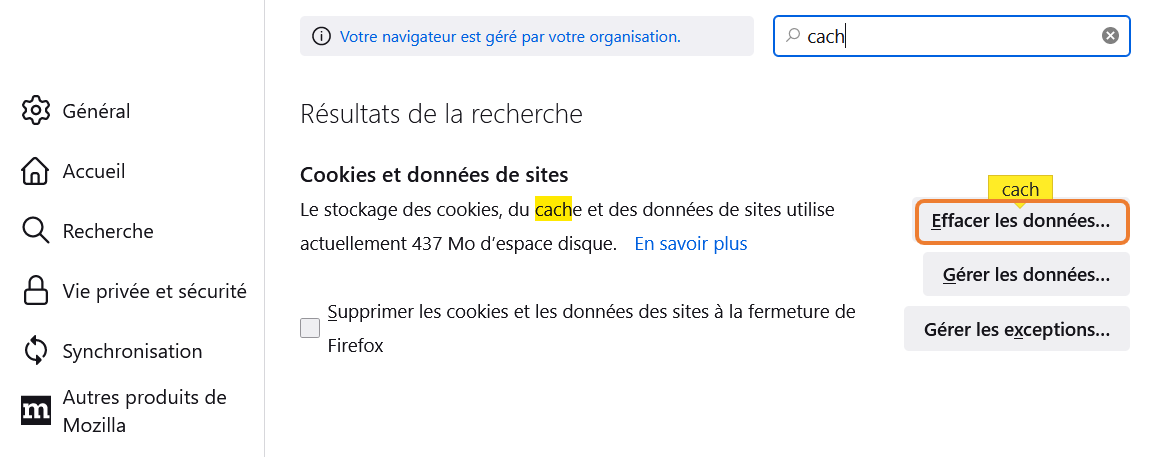Open Gérer les exceptions dialog

pyautogui.click(x=1017, y=329)
